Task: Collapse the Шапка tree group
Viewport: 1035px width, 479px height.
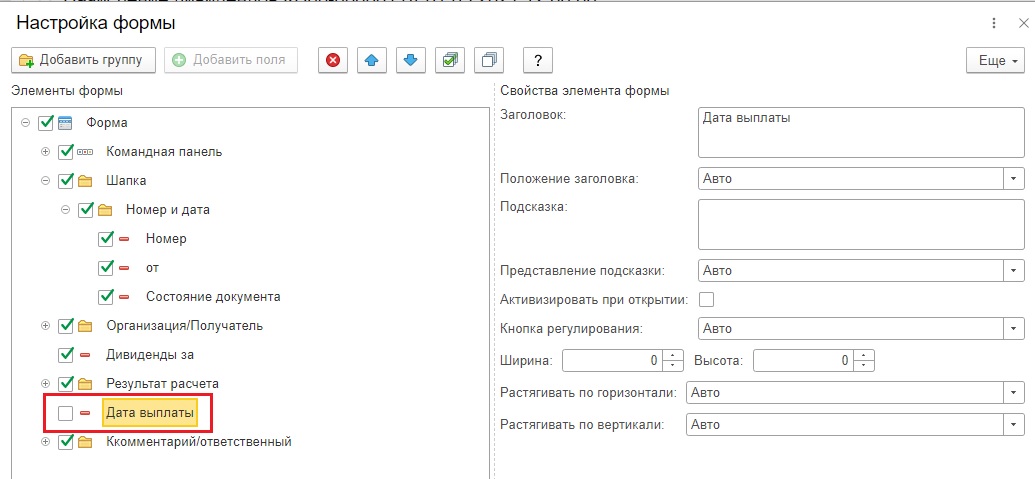Action: coord(46,181)
